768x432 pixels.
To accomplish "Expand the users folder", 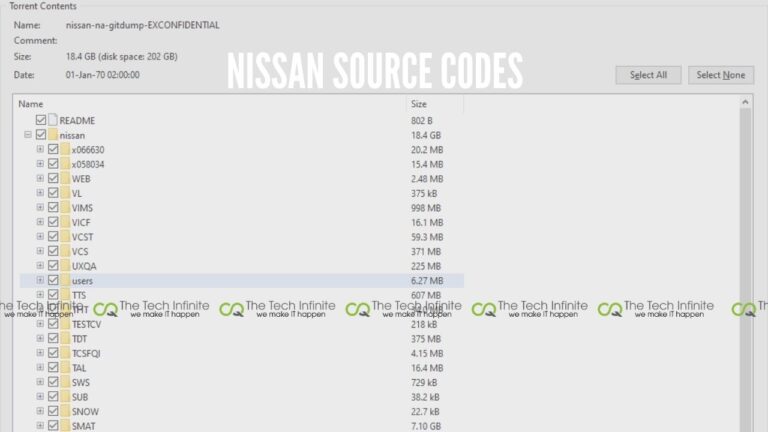I will tap(40, 280).
